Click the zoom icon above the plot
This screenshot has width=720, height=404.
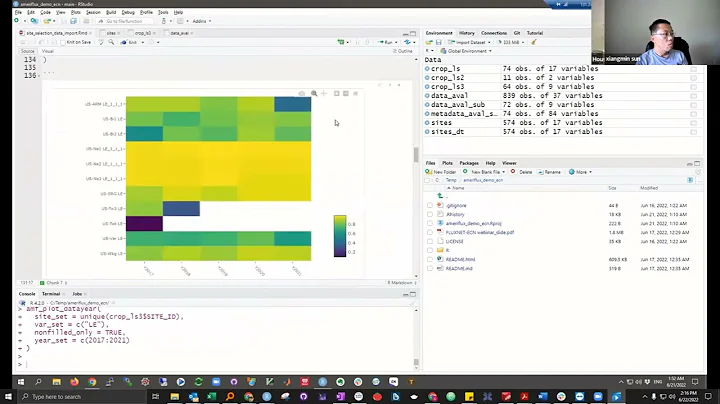pos(314,94)
